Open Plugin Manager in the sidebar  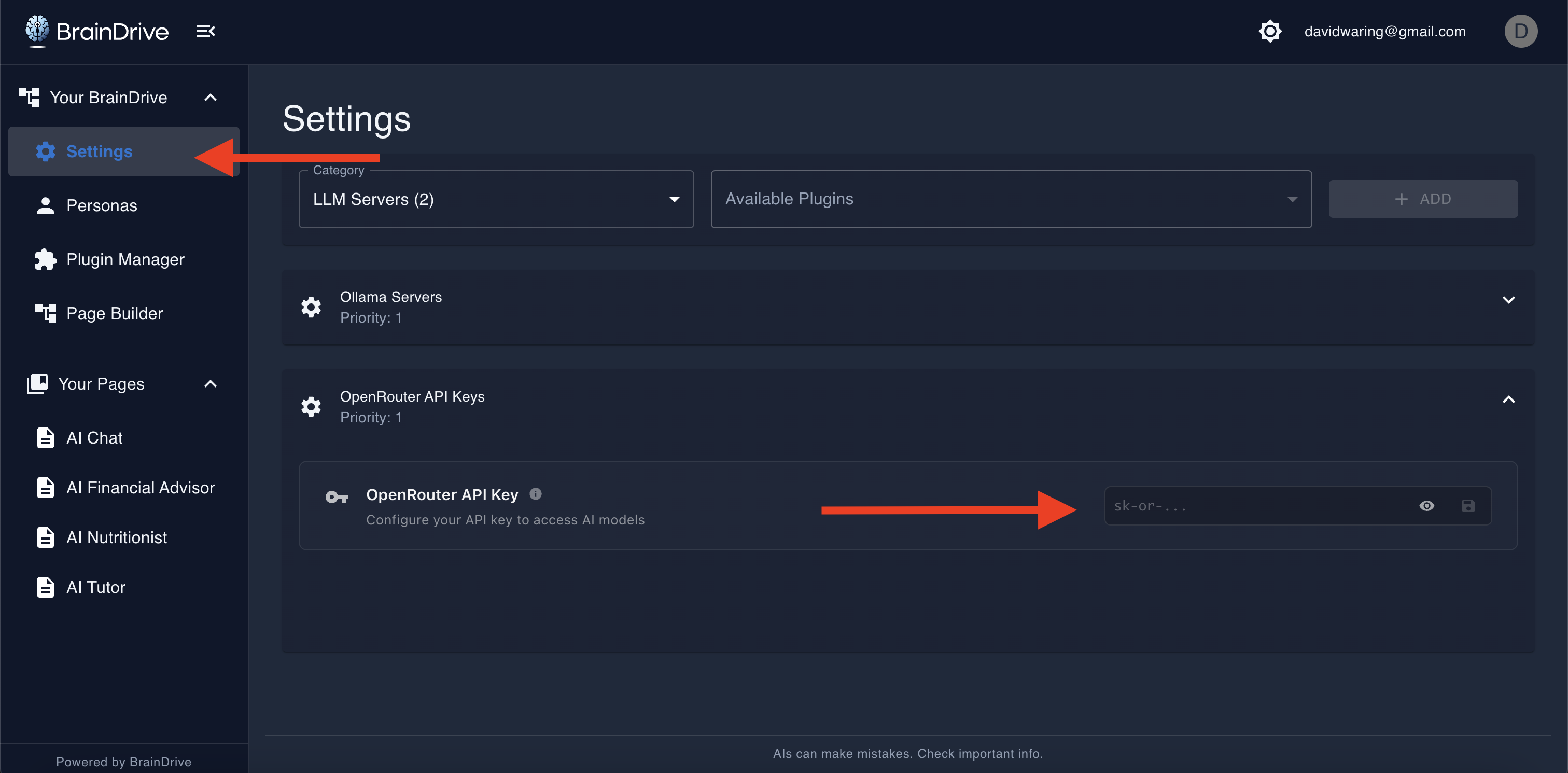125,259
